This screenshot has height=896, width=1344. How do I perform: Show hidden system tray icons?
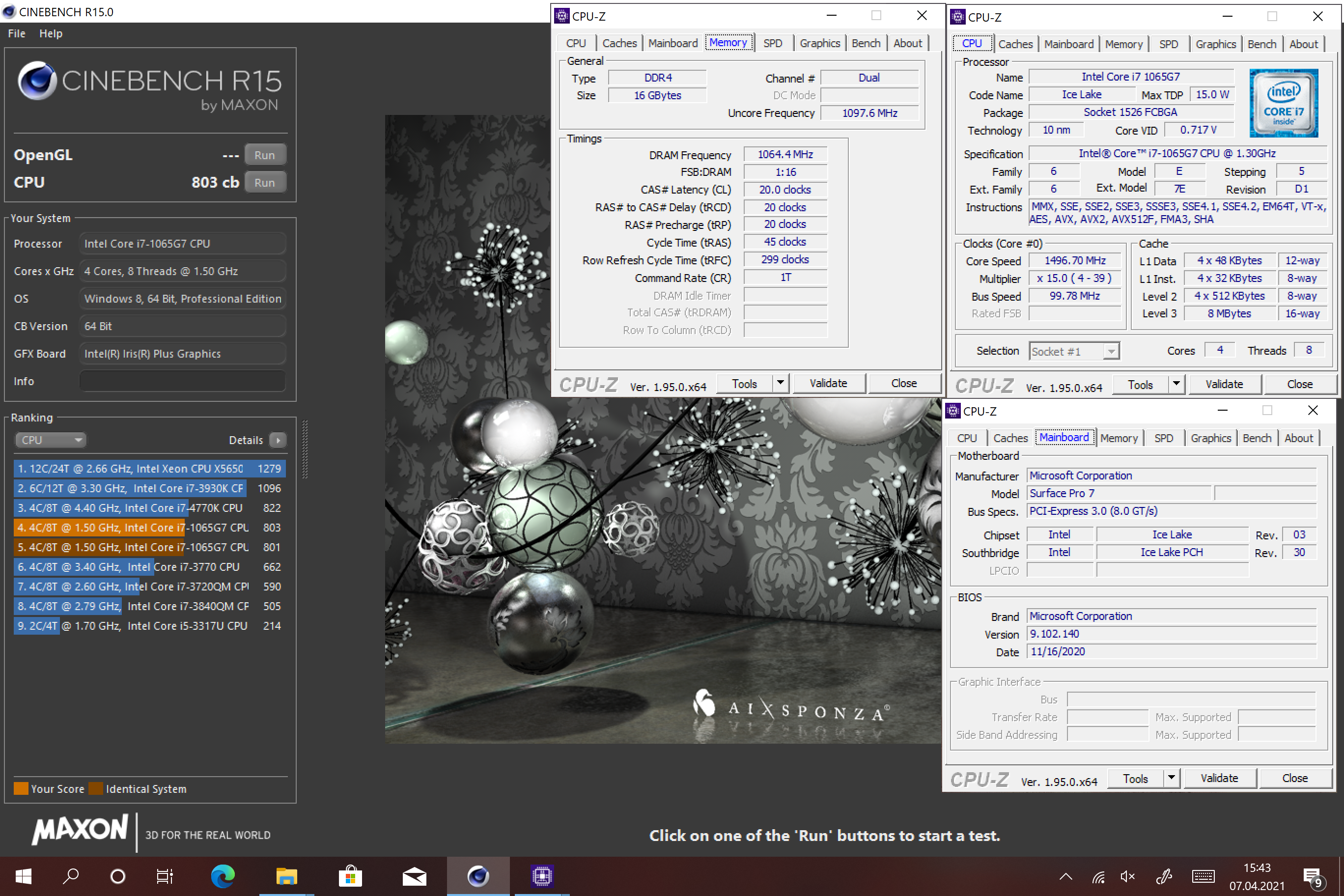(x=1065, y=876)
